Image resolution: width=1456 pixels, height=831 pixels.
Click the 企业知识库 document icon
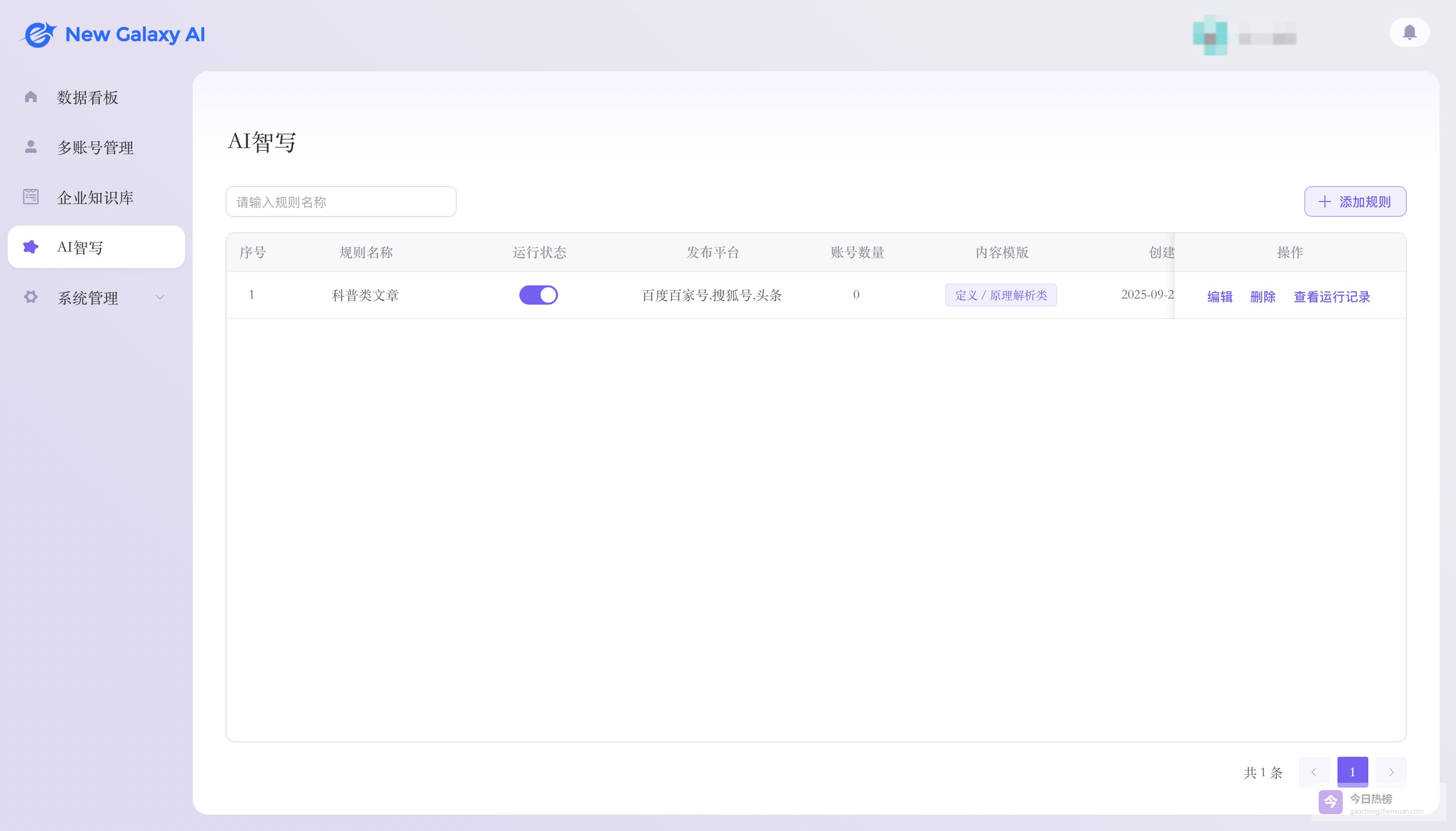(31, 197)
